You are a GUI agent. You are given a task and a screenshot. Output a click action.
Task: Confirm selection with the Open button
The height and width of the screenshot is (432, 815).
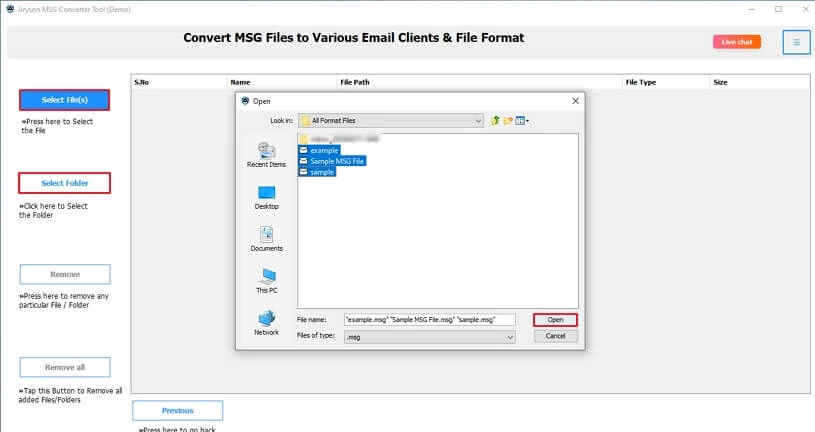tap(555, 320)
